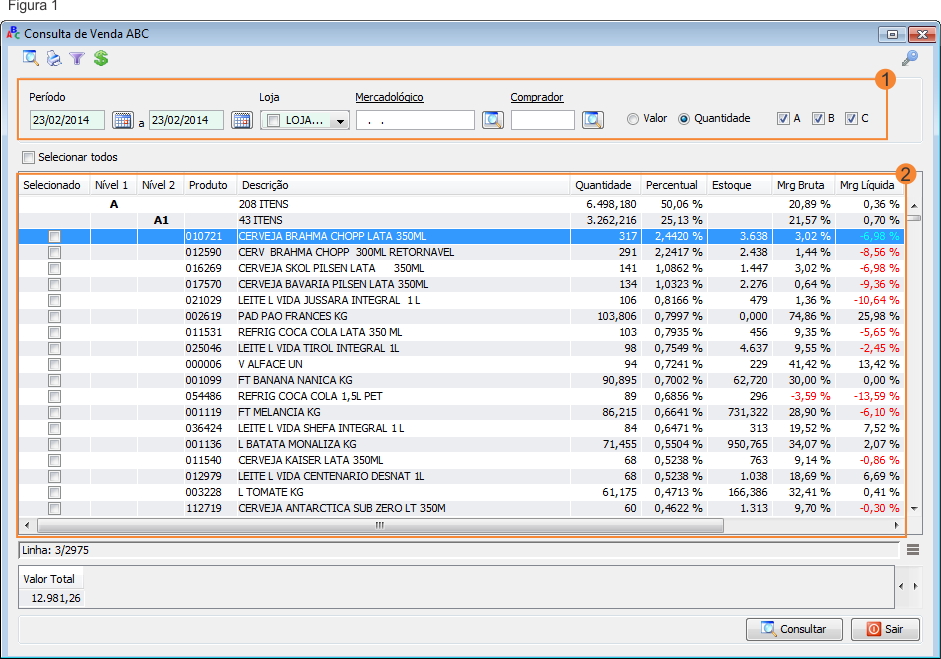Sort by the Mrg Bruta column header

803,185
